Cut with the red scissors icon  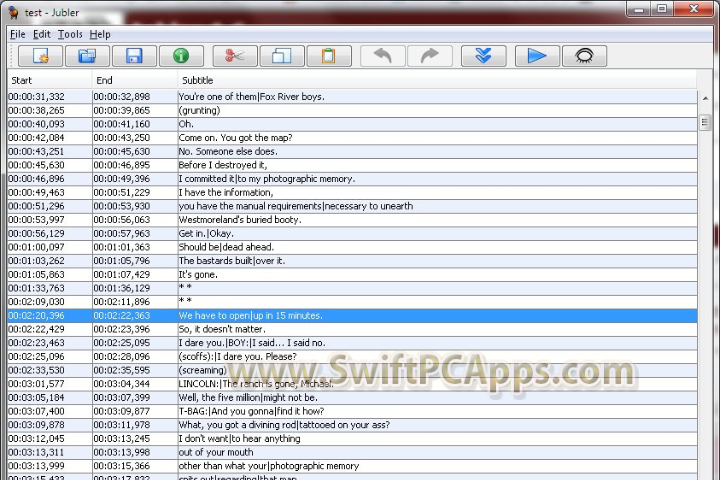click(x=235, y=56)
